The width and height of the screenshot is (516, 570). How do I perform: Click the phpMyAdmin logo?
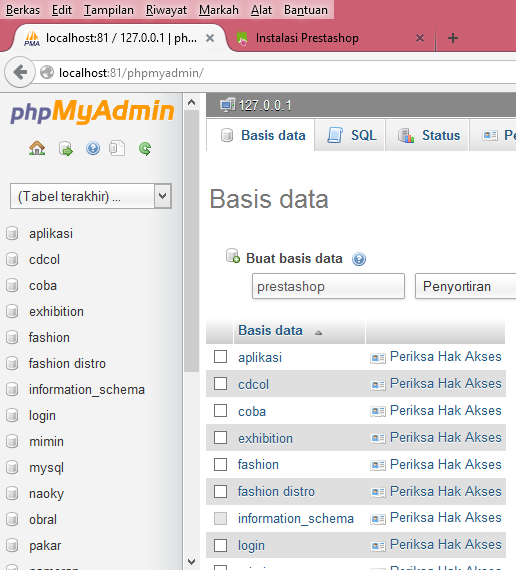92,111
